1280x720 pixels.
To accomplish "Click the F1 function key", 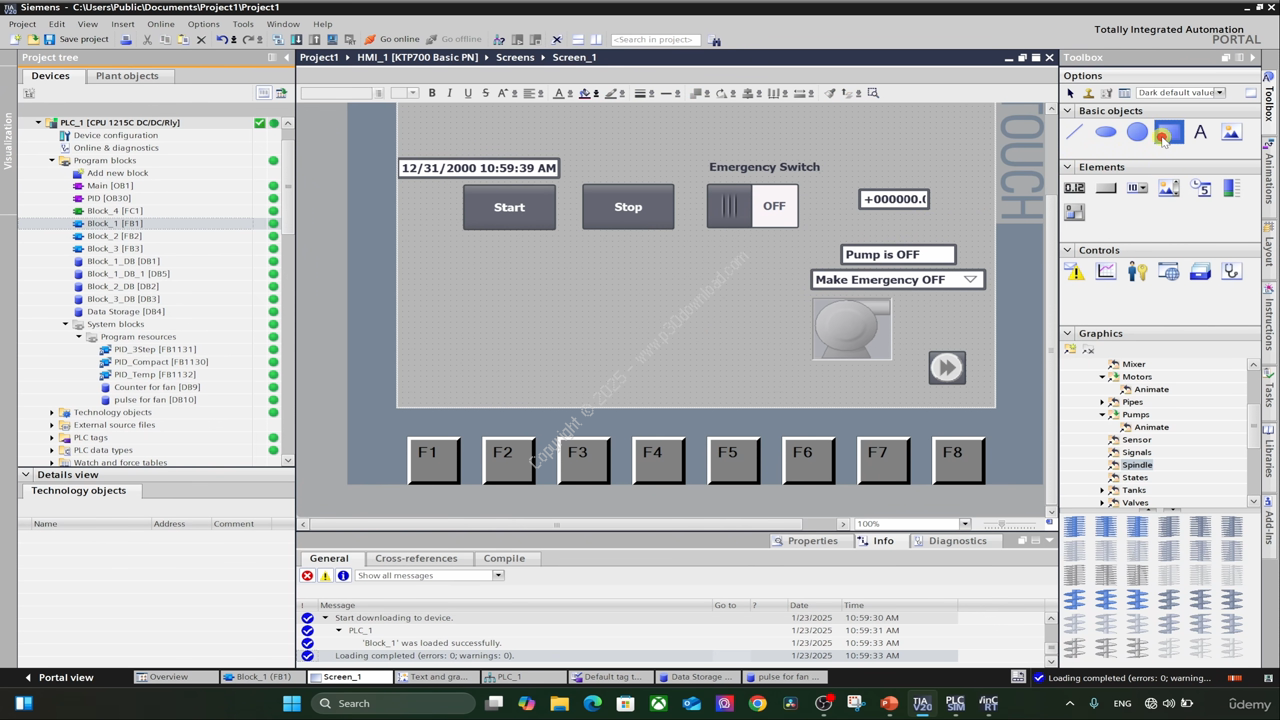I will coord(433,460).
